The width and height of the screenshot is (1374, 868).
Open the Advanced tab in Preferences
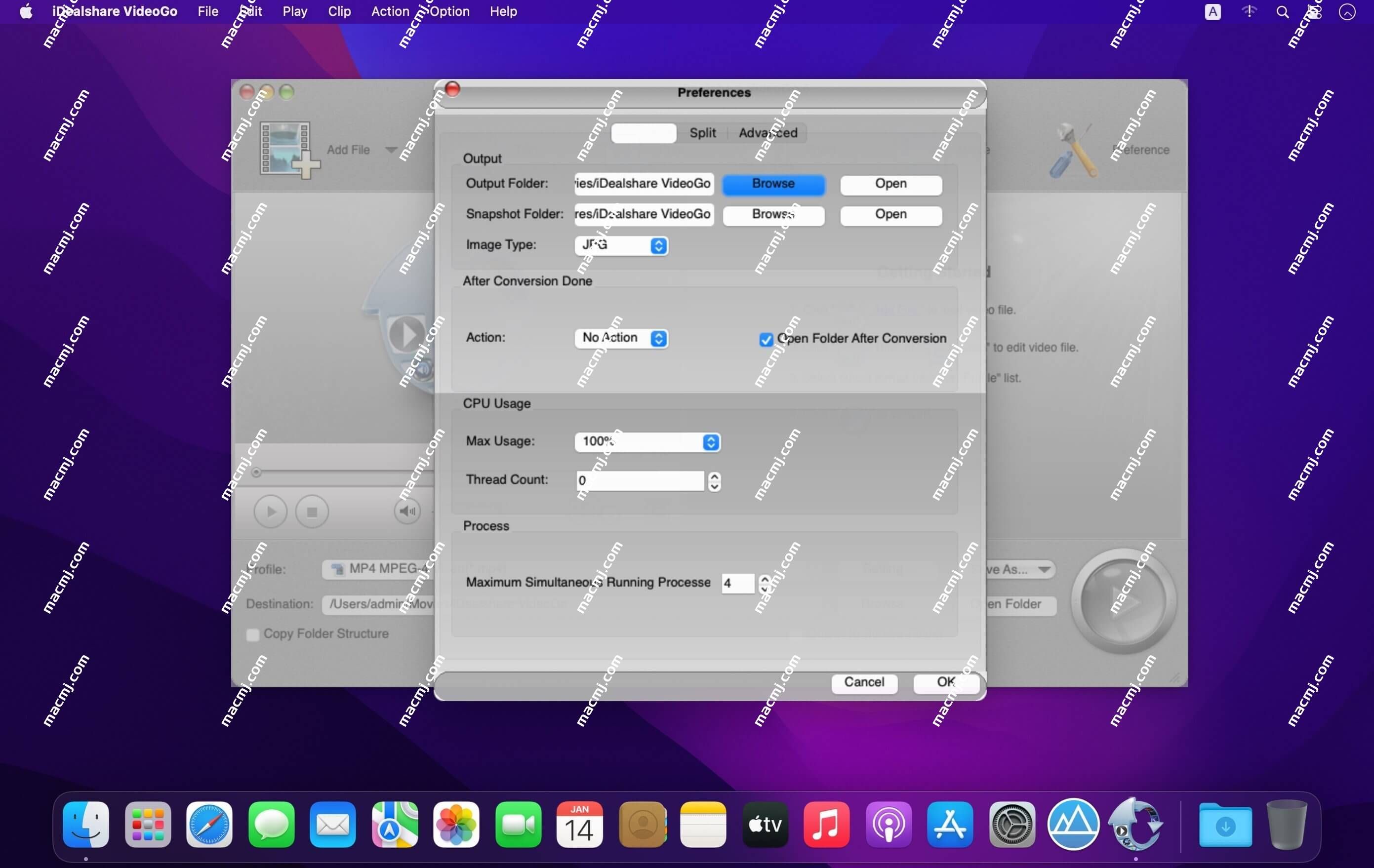(767, 132)
